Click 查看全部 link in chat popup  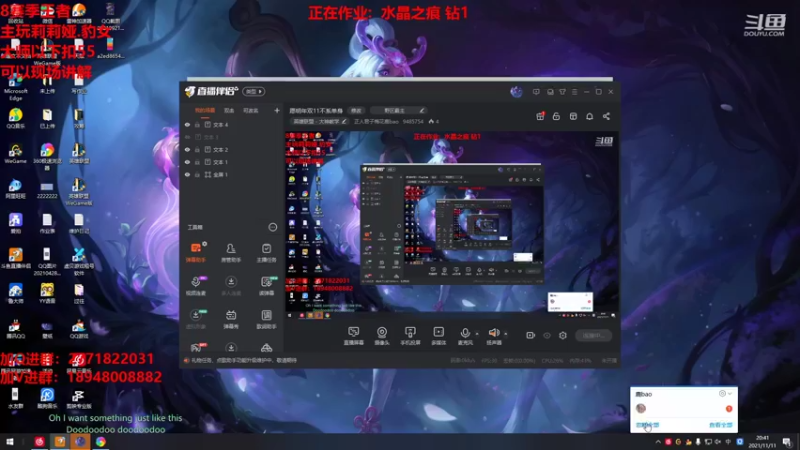720,424
